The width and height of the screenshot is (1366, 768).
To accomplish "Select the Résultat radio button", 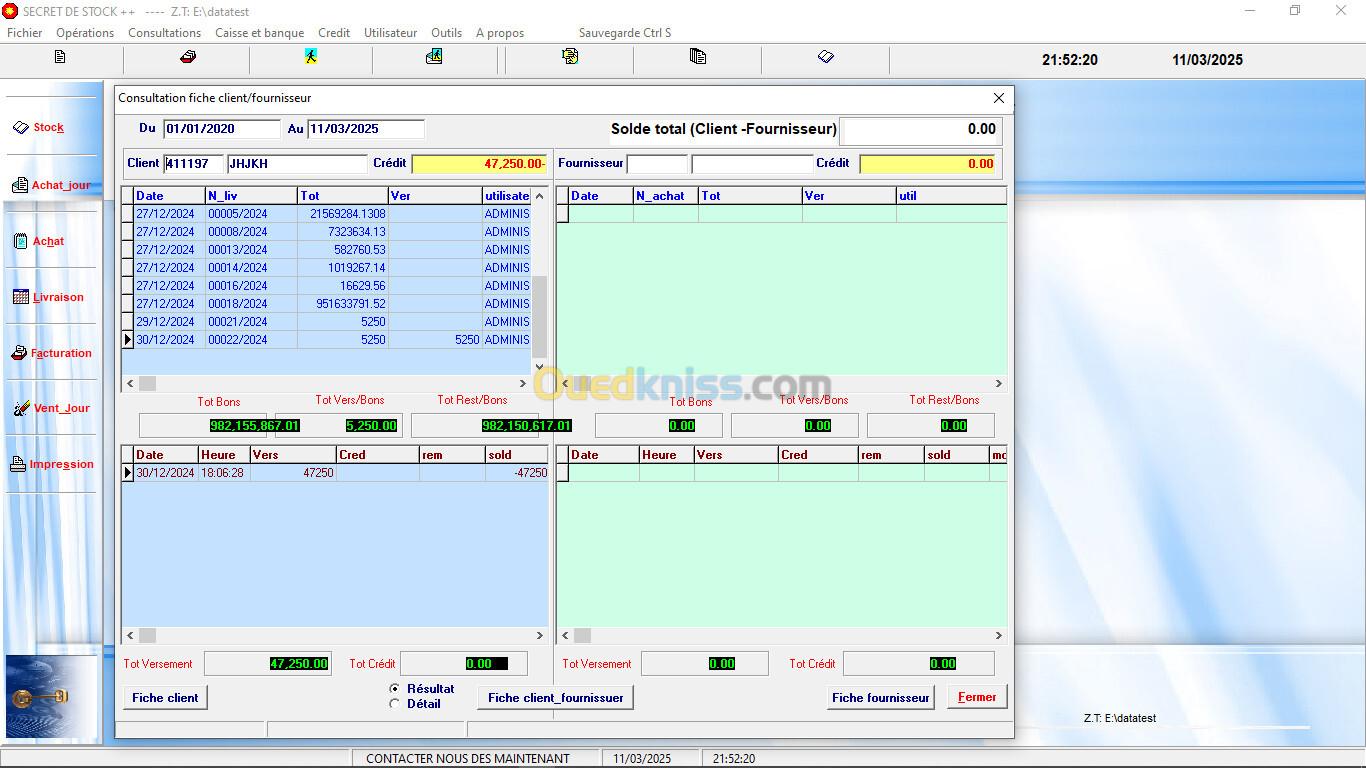I will (395, 689).
